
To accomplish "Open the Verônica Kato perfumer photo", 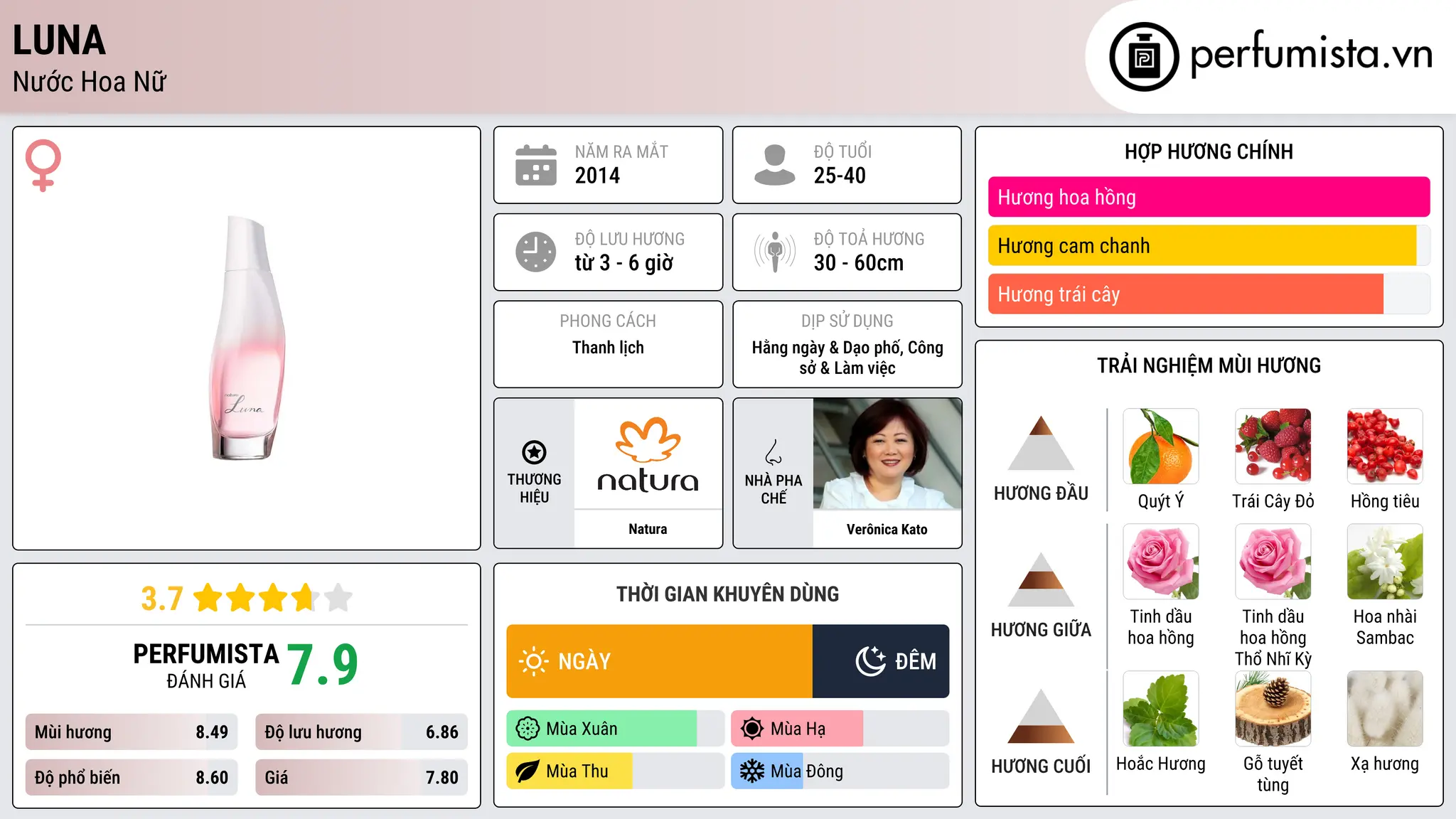I will 887,454.
